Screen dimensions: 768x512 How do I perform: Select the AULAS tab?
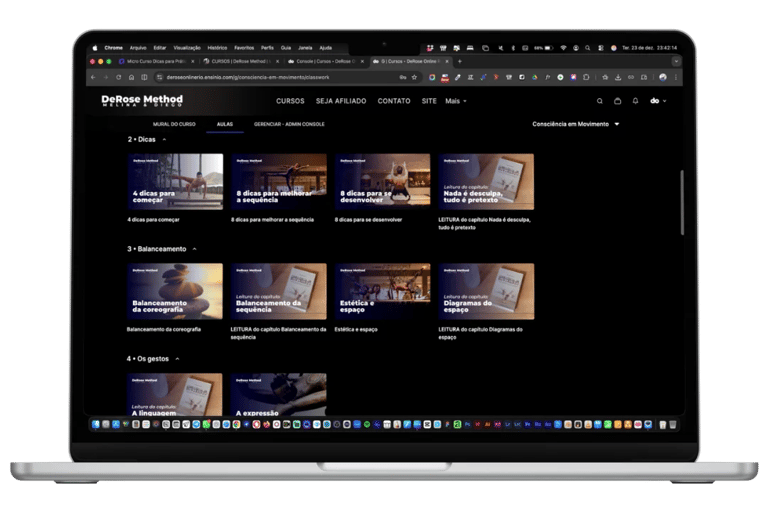tap(225, 124)
